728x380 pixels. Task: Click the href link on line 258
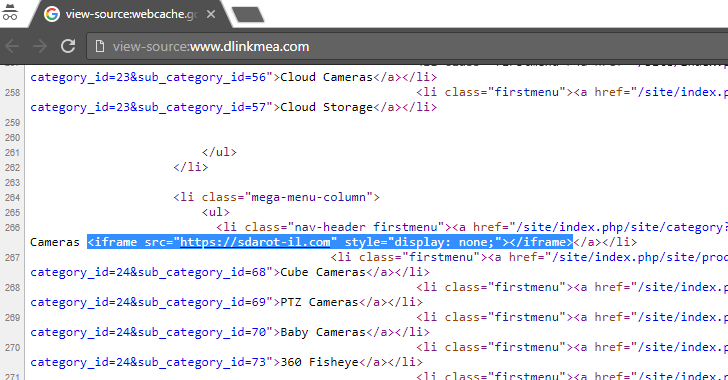pyautogui.click(x=682, y=92)
